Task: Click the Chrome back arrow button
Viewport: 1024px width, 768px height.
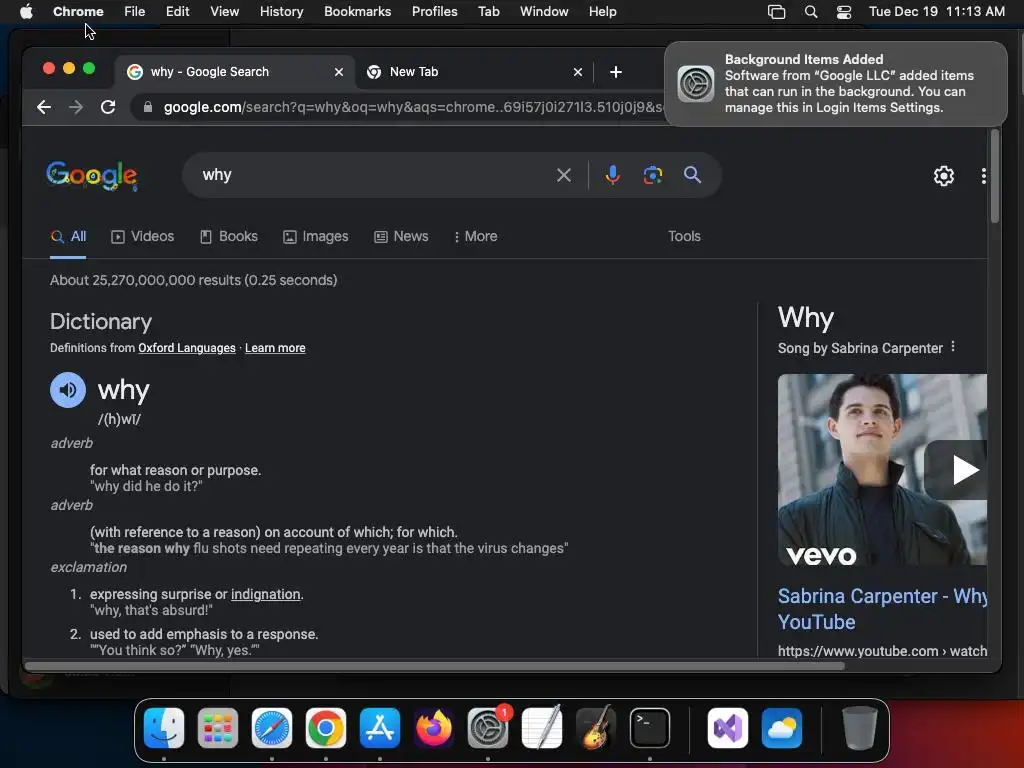Action: 44,107
